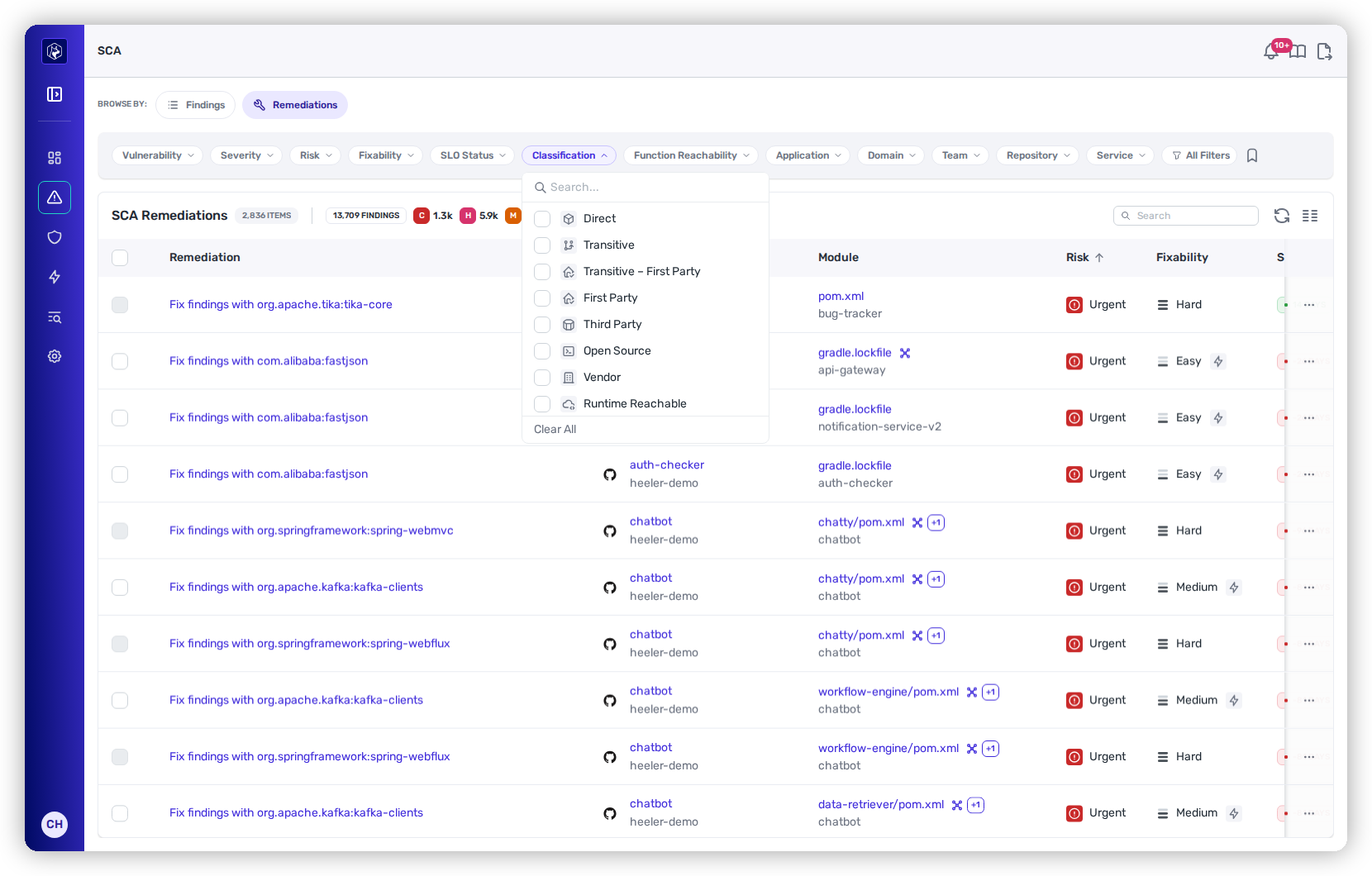Expand the Severity filter dropdown
The height and width of the screenshot is (876, 1372).
[246, 155]
